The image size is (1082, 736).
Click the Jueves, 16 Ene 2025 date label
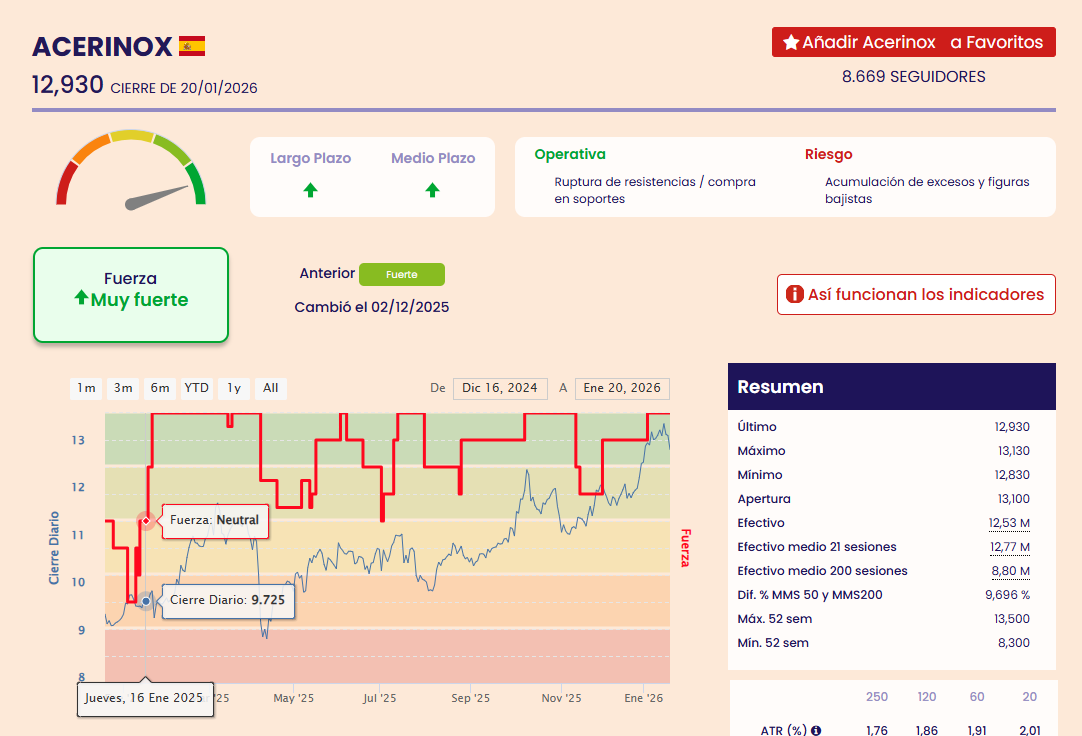click(x=145, y=699)
